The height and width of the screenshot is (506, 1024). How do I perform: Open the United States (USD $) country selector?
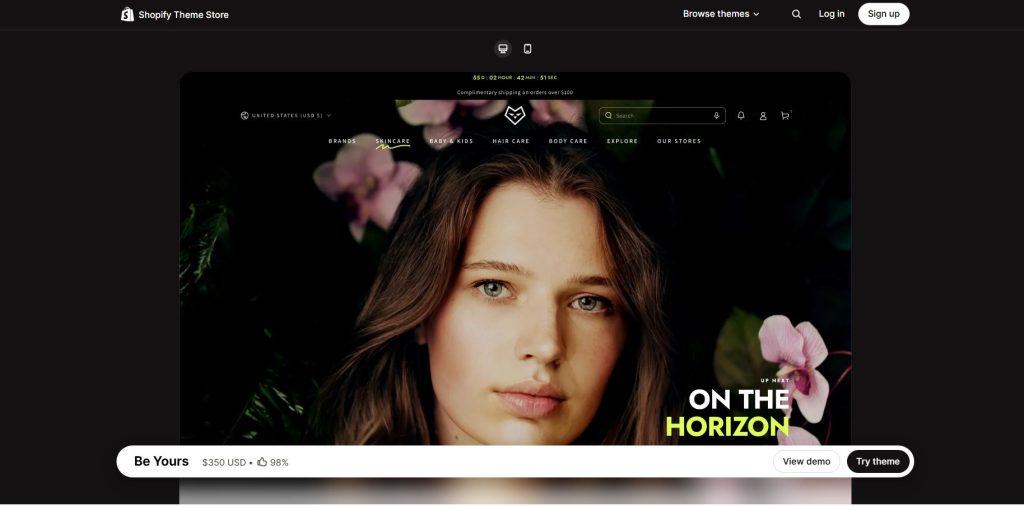(x=286, y=116)
